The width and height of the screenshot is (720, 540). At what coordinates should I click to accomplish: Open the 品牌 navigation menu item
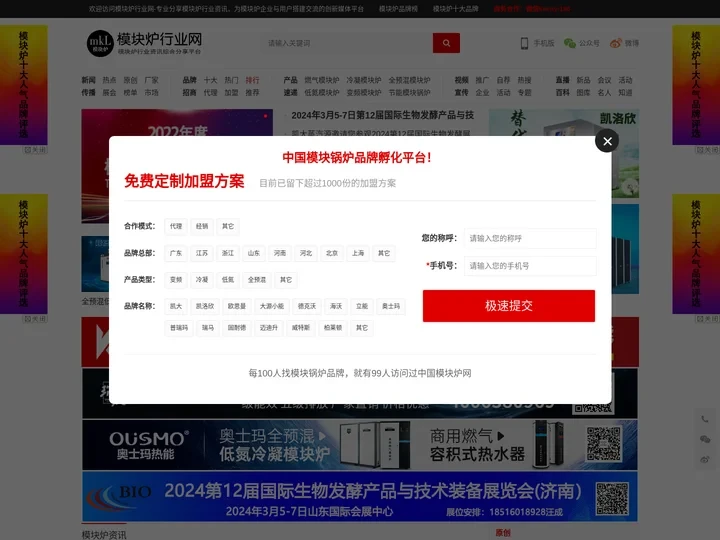point(190,80)
